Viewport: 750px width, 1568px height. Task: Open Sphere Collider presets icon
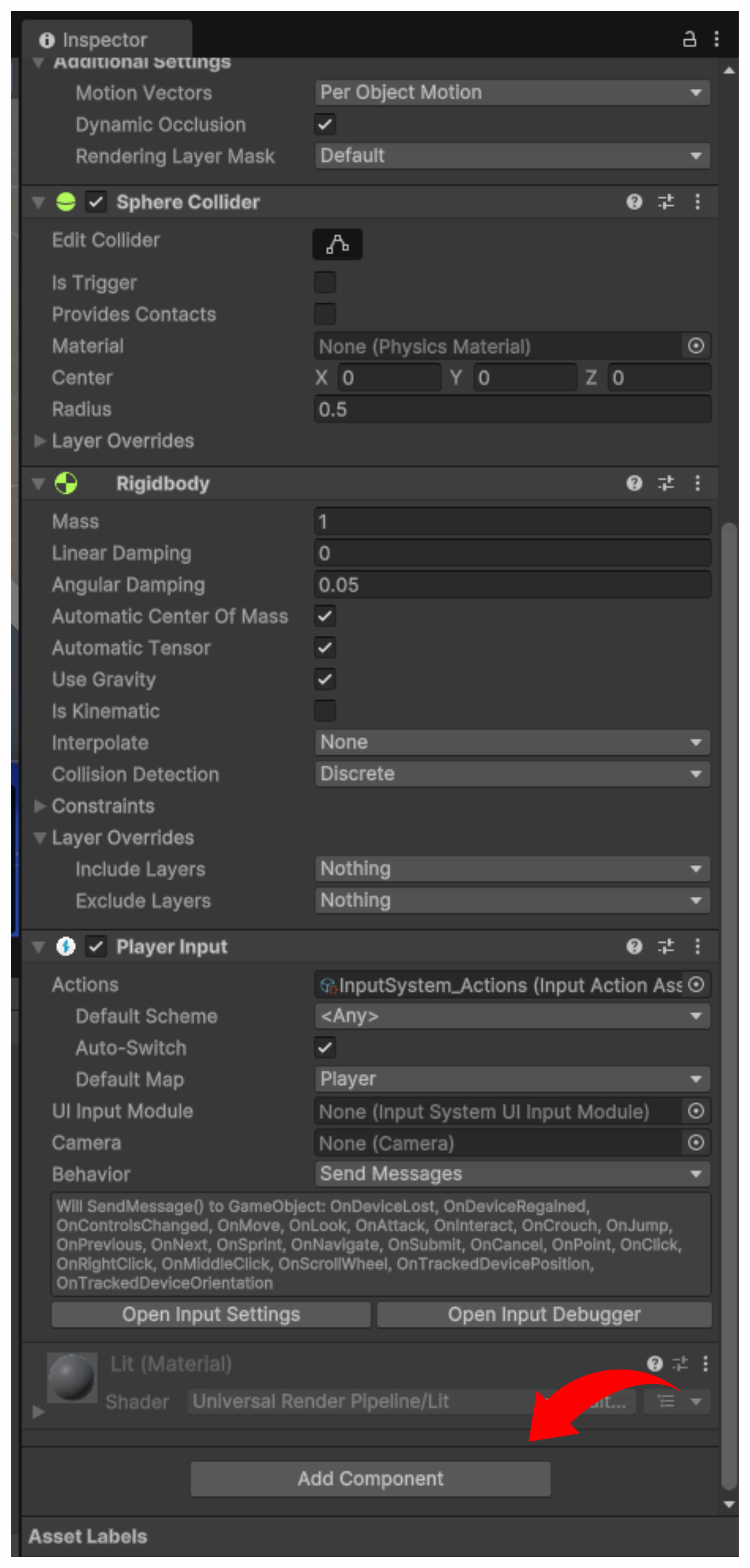666,202
